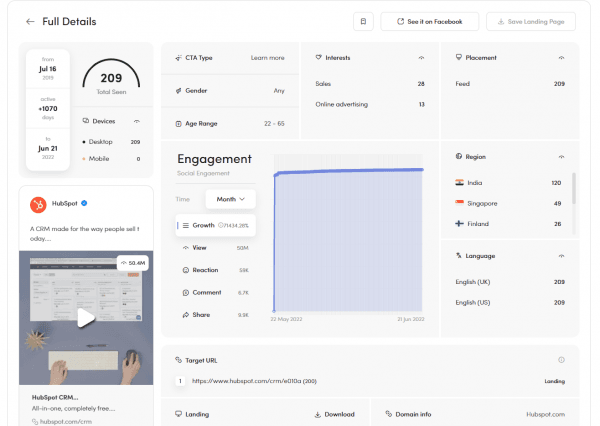The height and width of the screenshot is (426, 600).
Task: Click the Region list scrollbar
Action: (x=574, y=189)
